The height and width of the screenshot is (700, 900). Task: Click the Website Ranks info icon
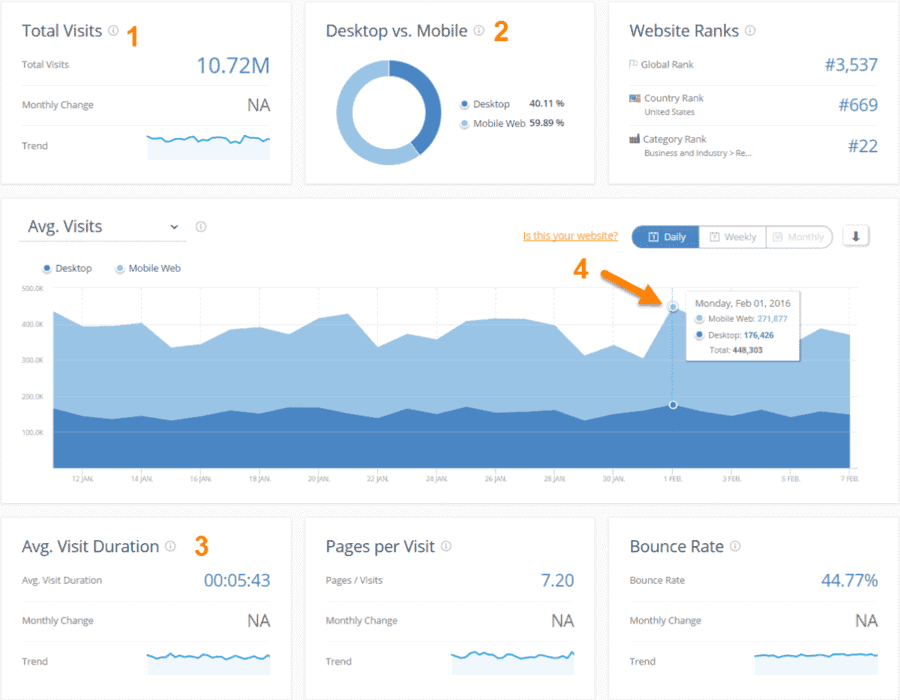[750, 32]
